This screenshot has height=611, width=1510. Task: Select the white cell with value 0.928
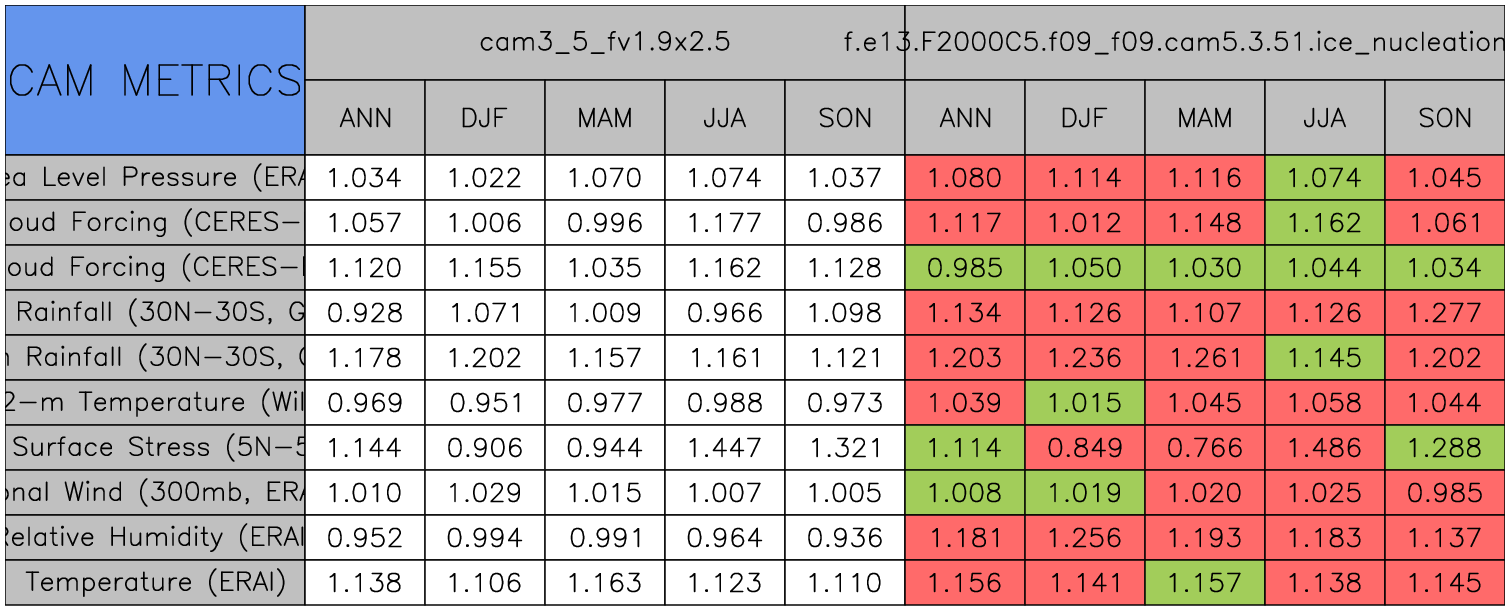tap(364, 313)
